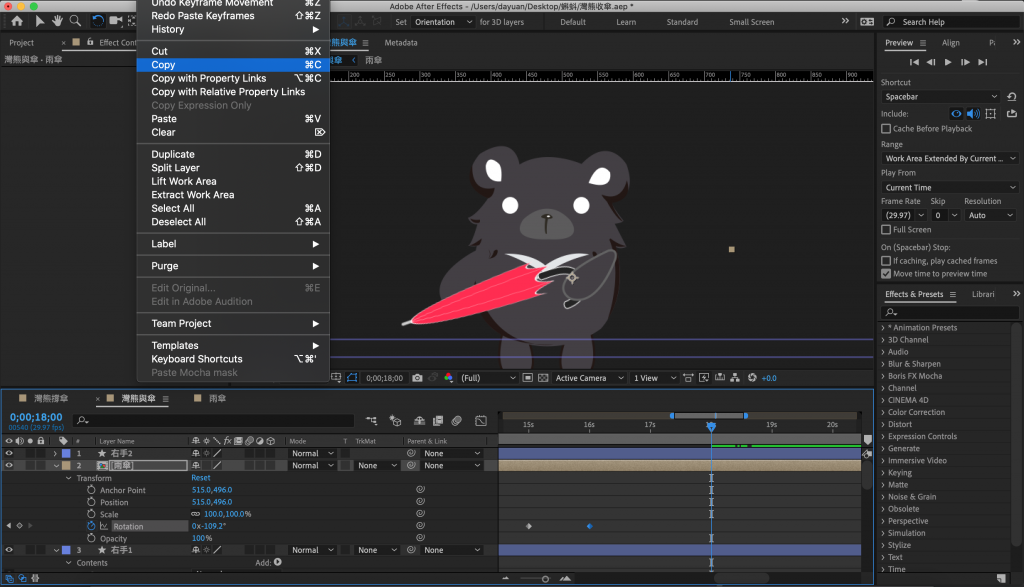This screenshot has width=1024, height=587.
Task: Toggle mask and shape path visibility
Action: (x=353, y=378)
